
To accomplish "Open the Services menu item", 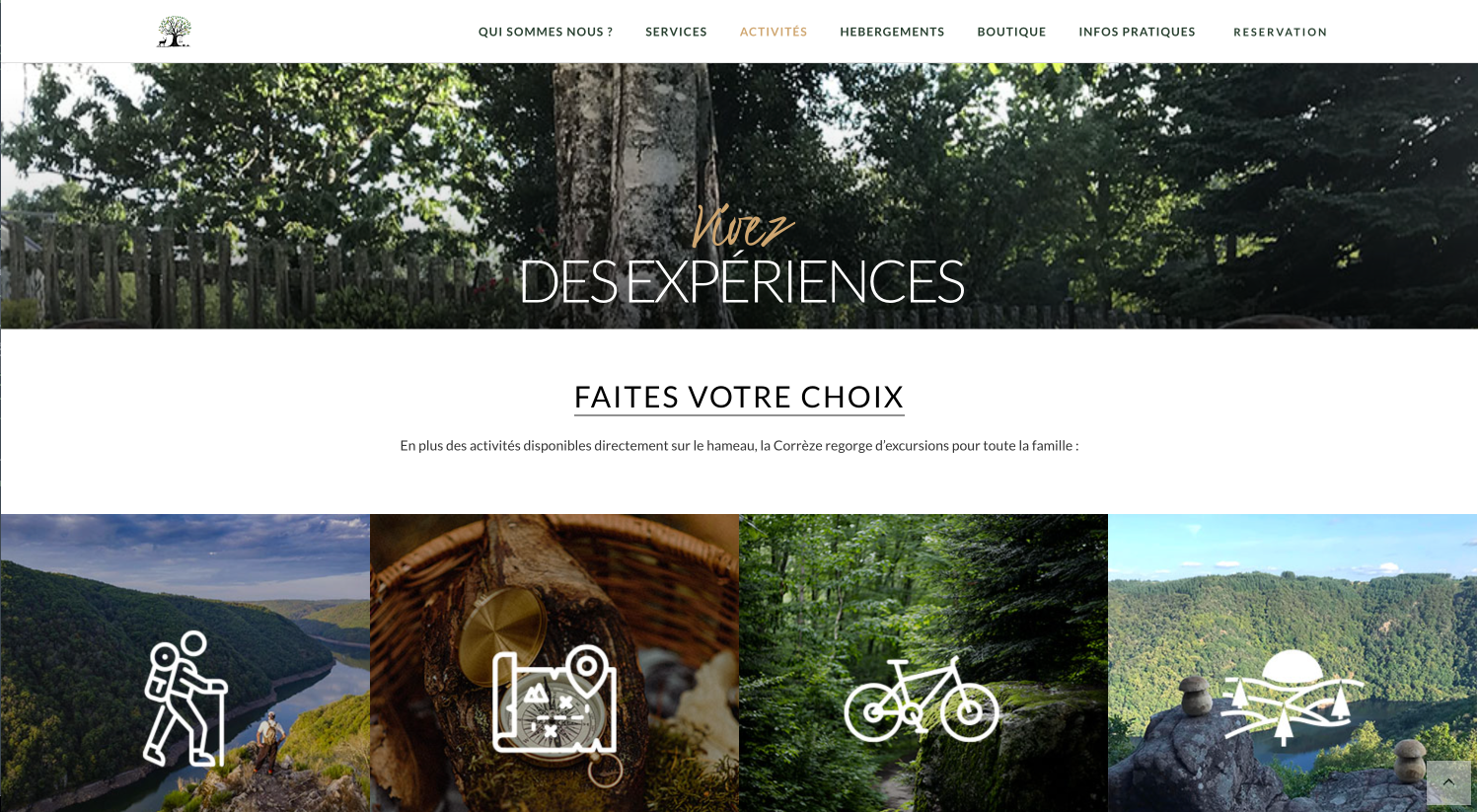I will click(676, 32).
